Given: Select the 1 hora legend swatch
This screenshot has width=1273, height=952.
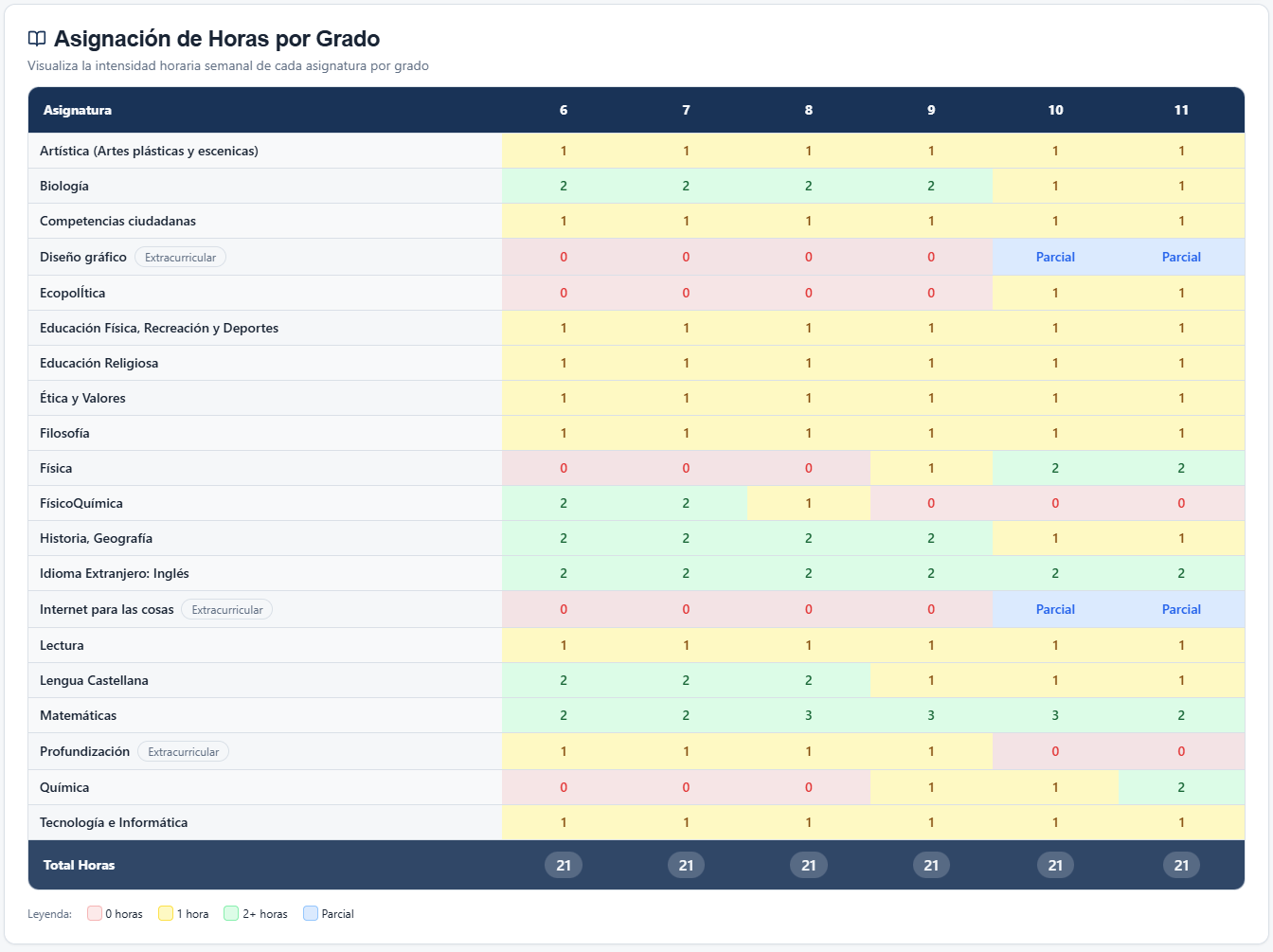Looking at the screenshot, I should 163,913.
